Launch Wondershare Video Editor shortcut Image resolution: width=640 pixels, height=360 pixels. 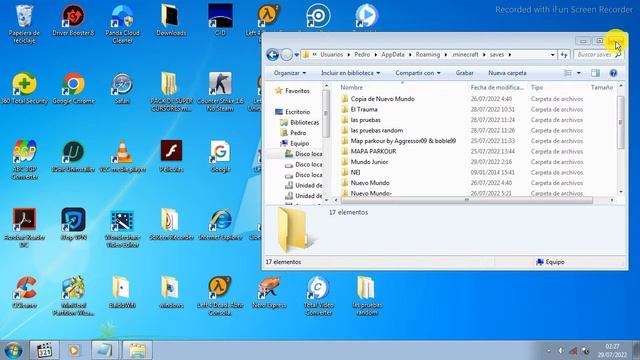pyautogui.click(x=122, y=228)
